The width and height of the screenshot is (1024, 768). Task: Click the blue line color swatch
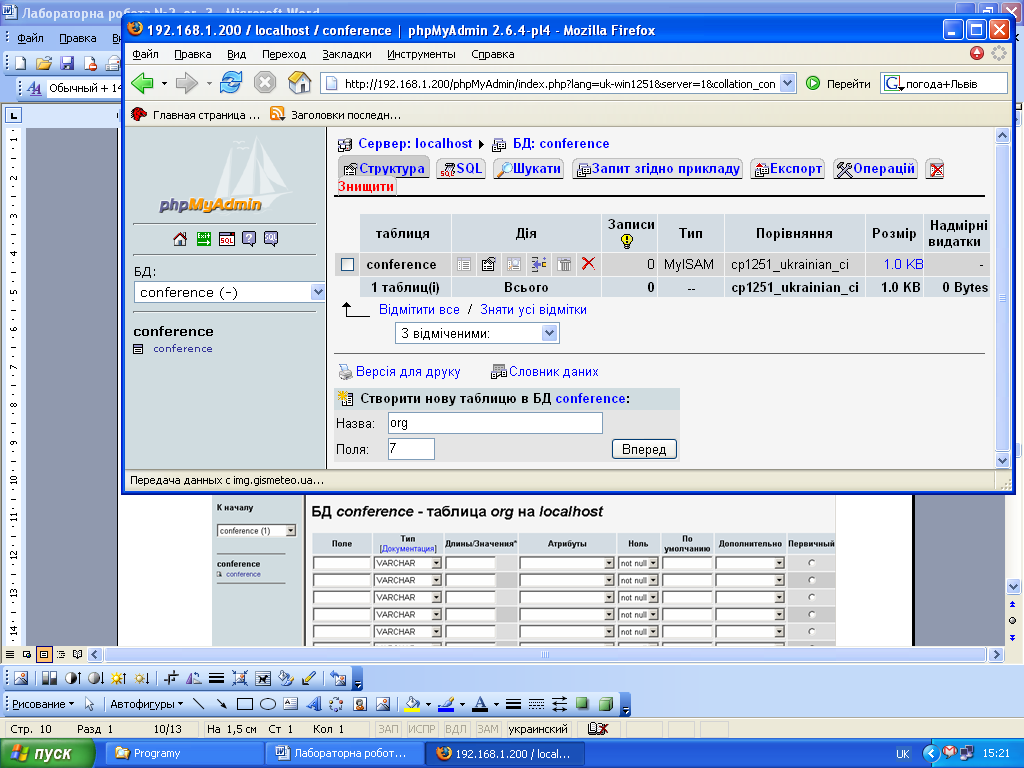pyautogui.click(x=446, y=704)
